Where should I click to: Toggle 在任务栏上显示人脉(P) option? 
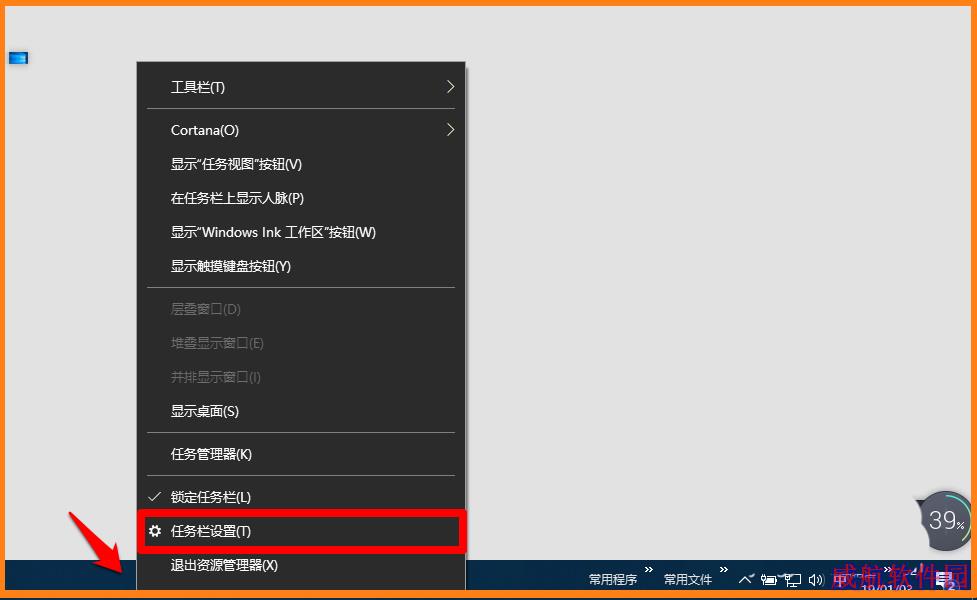pyautogui.click(x=237, y=198)
